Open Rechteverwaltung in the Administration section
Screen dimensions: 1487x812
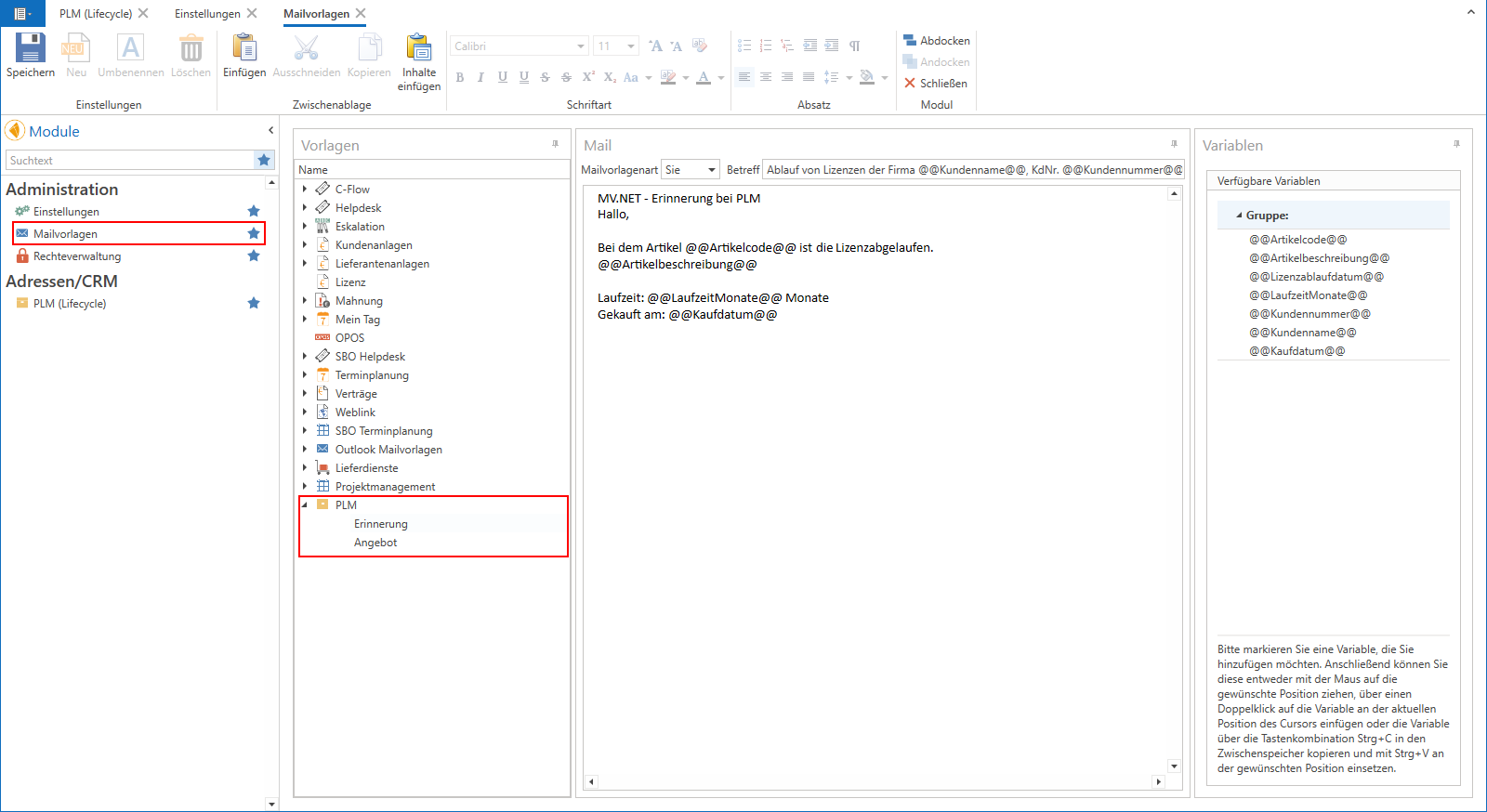[x=77, y=256]
